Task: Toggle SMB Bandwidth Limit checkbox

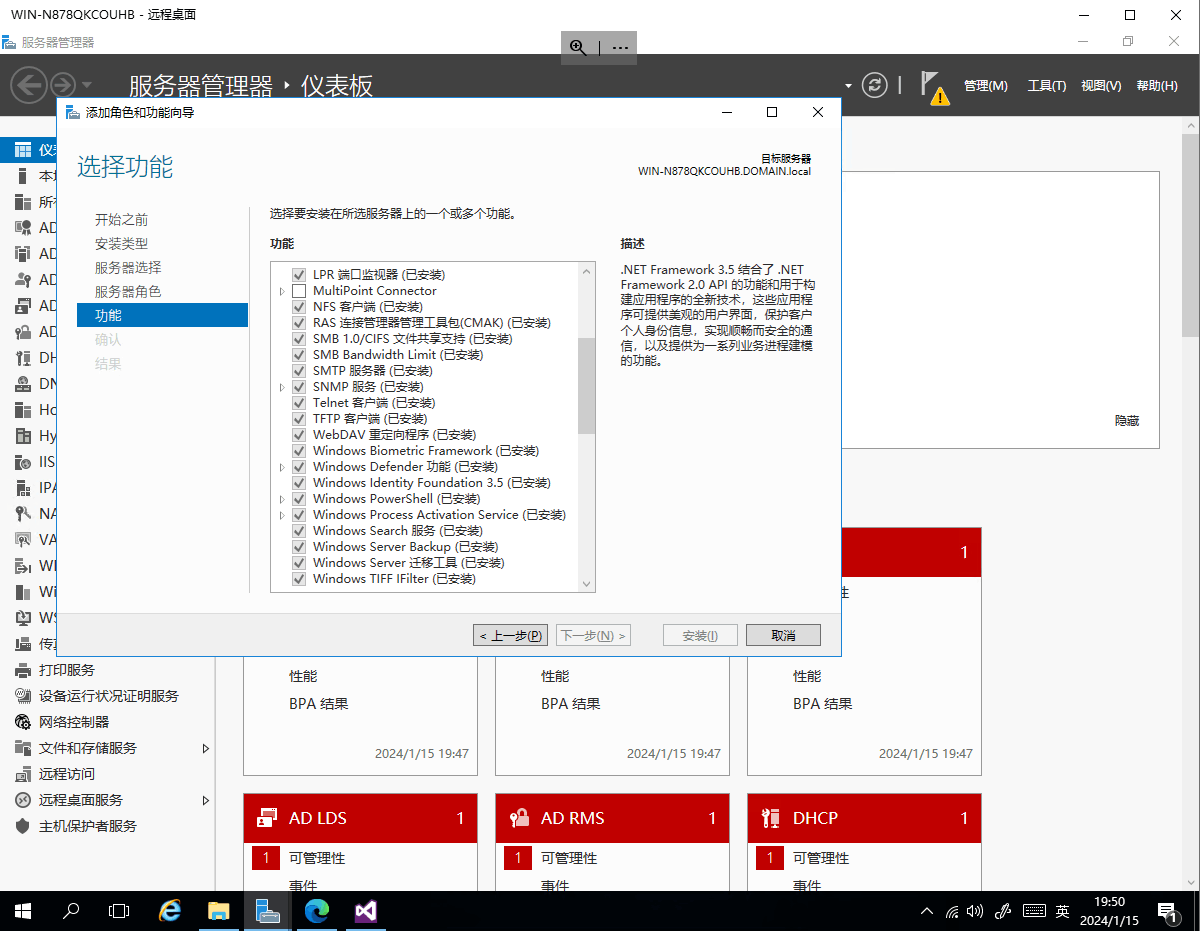Action: [x=298, y=355]
